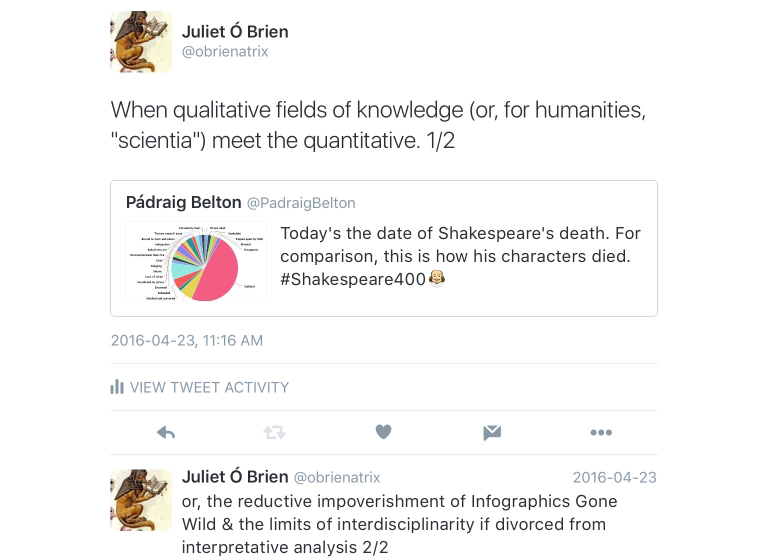
Task: Click the @PadraigBelton handle
Action: click(x=301, y=203)
